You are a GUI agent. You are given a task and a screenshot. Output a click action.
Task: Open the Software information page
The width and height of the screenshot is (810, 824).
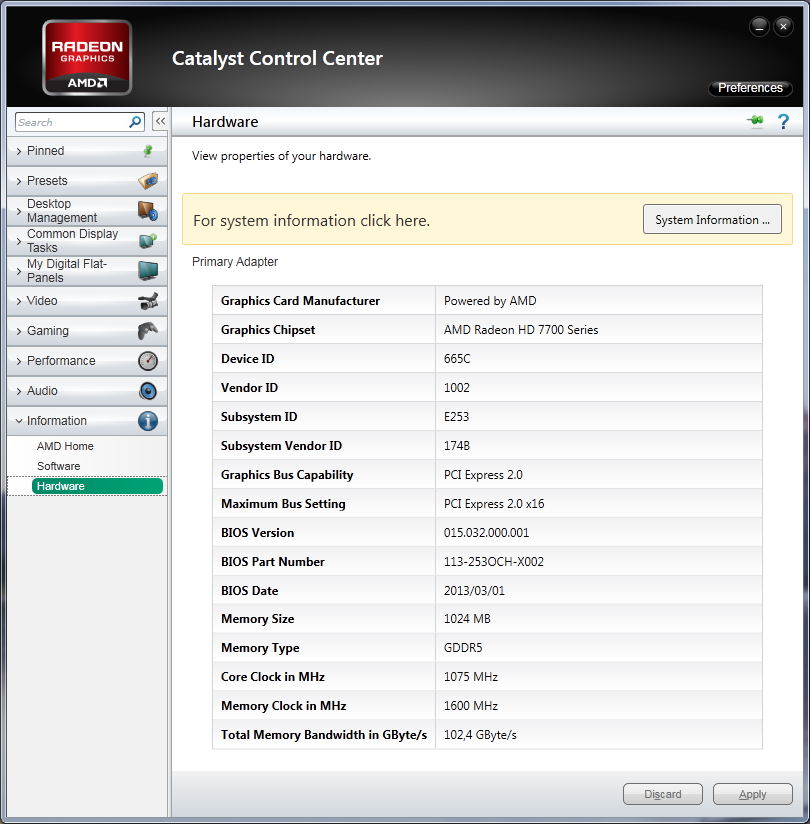(x=58, y=466)
